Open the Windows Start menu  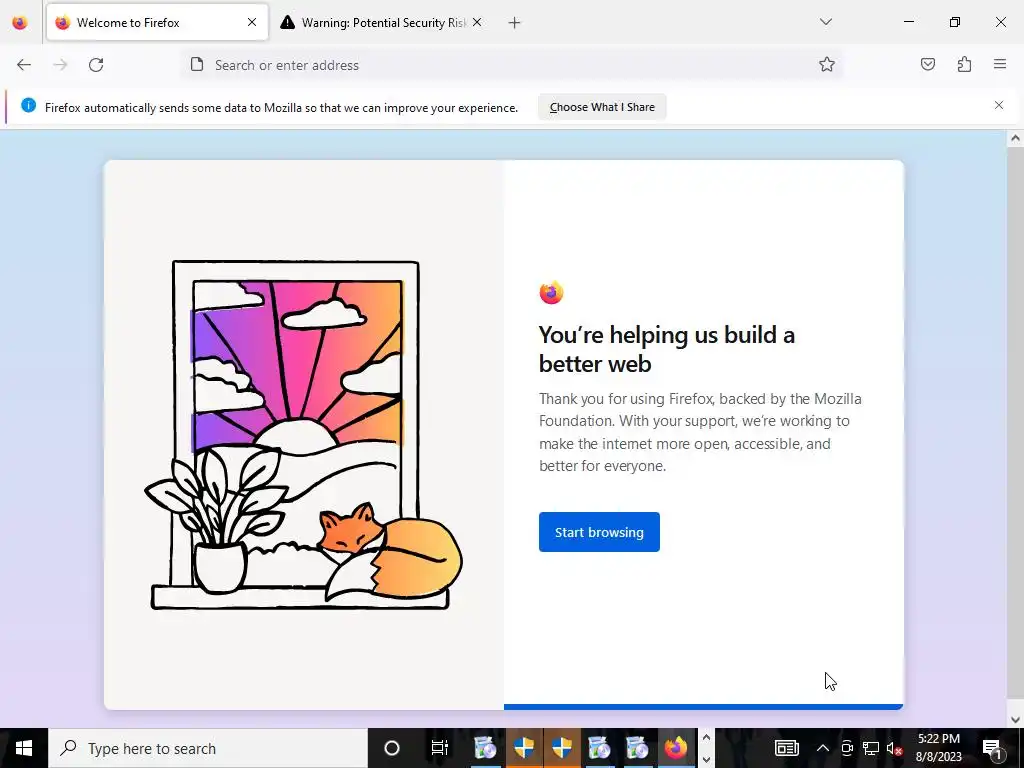(24, 748)
